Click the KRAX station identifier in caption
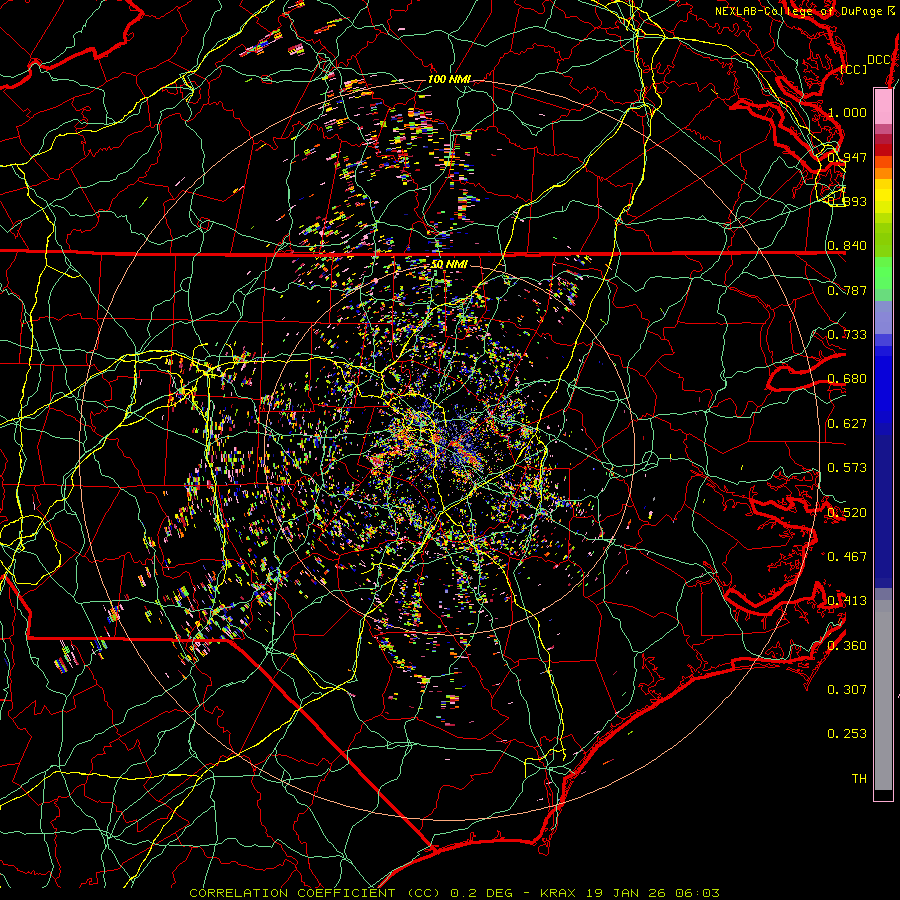 (x=557, y=893)
